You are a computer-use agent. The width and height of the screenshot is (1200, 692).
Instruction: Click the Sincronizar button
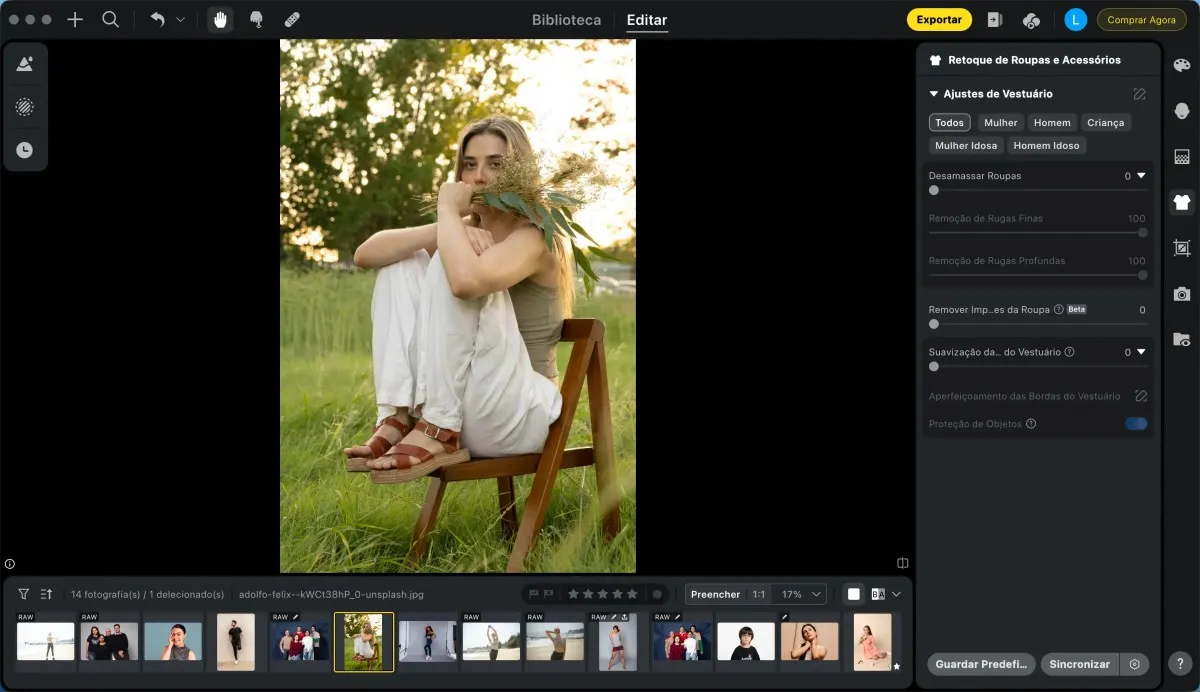(1080, 664)
